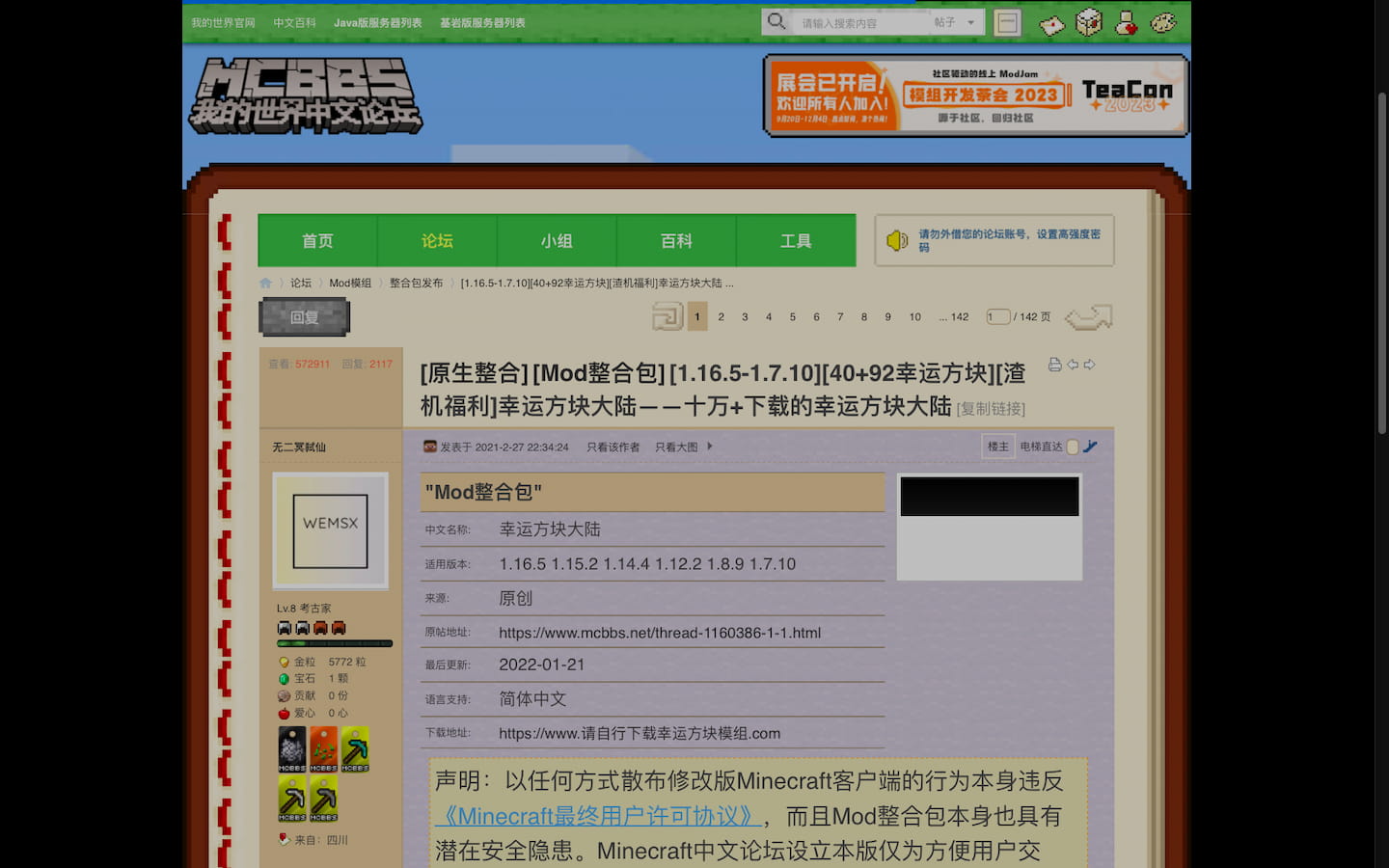The height and width of the screenshot is (868, 1389).
Task: Click the WEMSX avatar image
Action: coord(331,530)
